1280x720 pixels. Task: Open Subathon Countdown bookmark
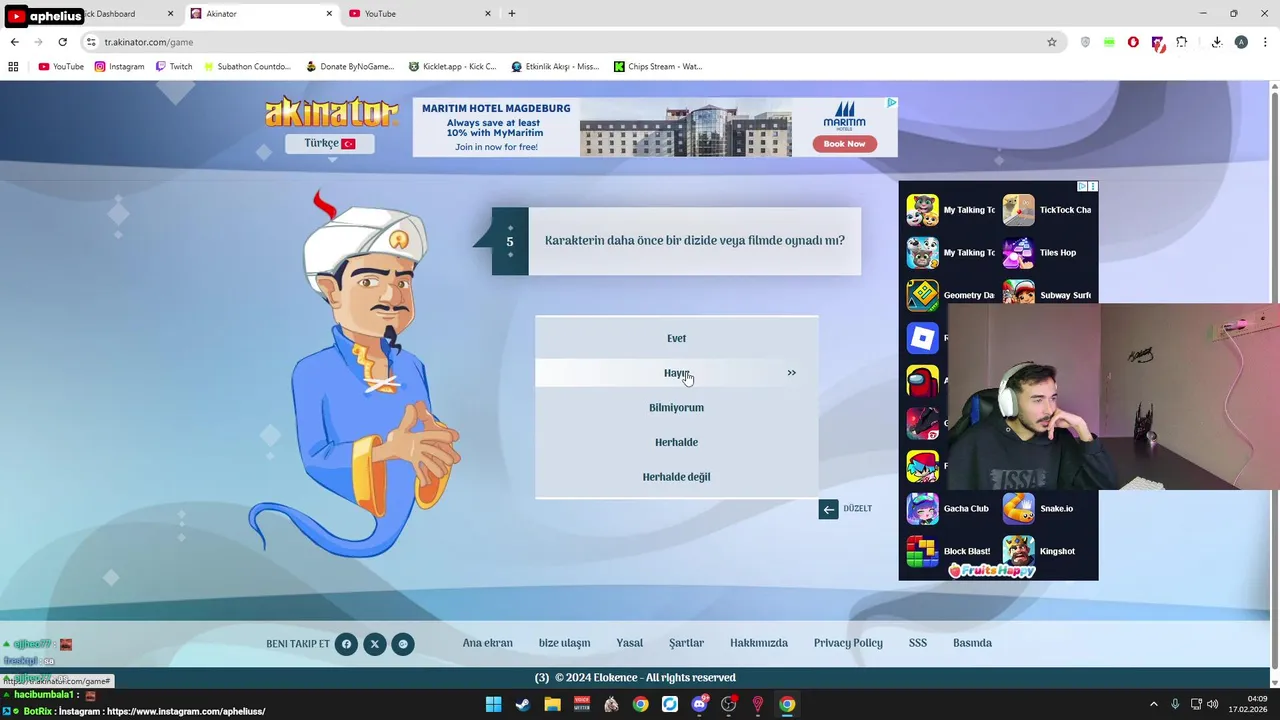[246, 67]
